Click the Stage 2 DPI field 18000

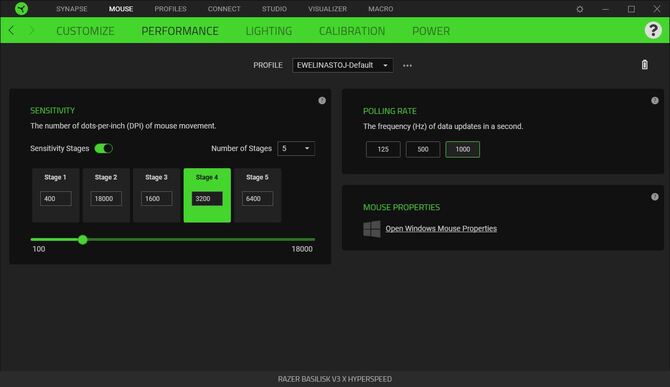point(106,199)
